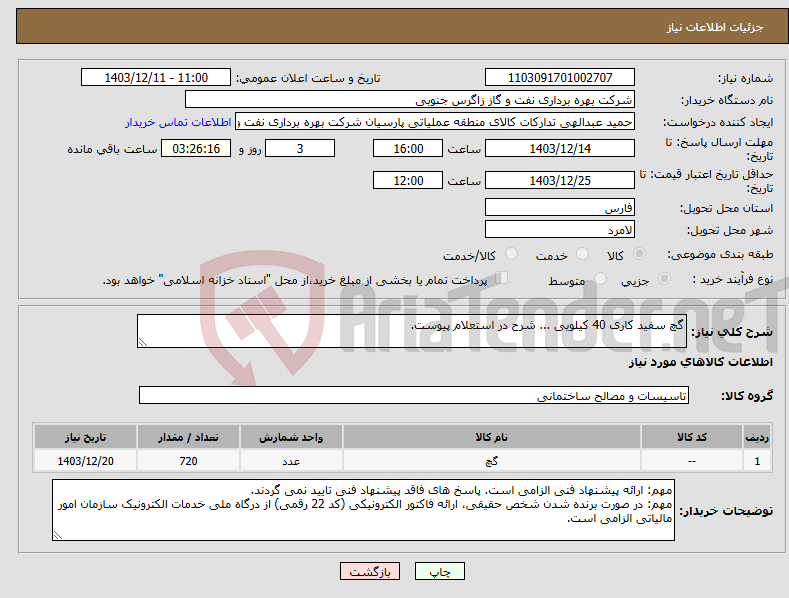This screenshot has height=598, width=789.
Task: Click the announcement date field 1403/12/11 - 11:00
Action: 156,78
